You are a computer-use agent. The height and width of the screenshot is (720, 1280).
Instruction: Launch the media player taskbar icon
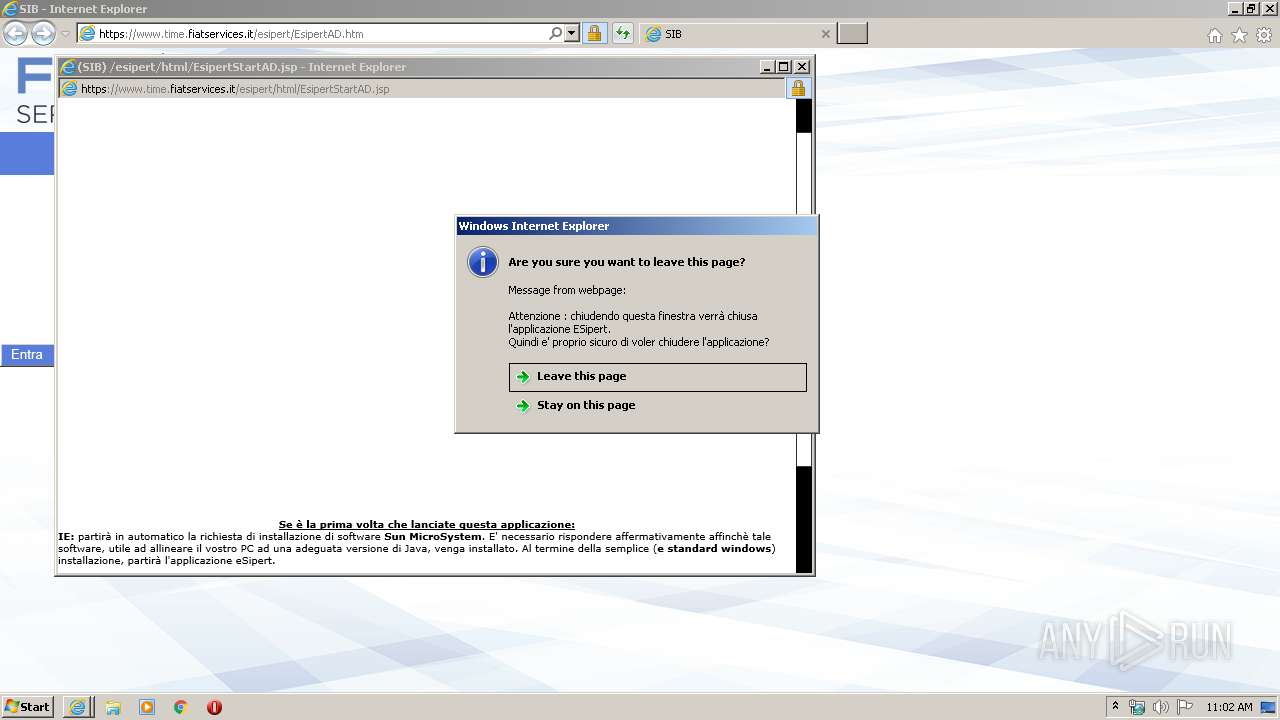147,707
